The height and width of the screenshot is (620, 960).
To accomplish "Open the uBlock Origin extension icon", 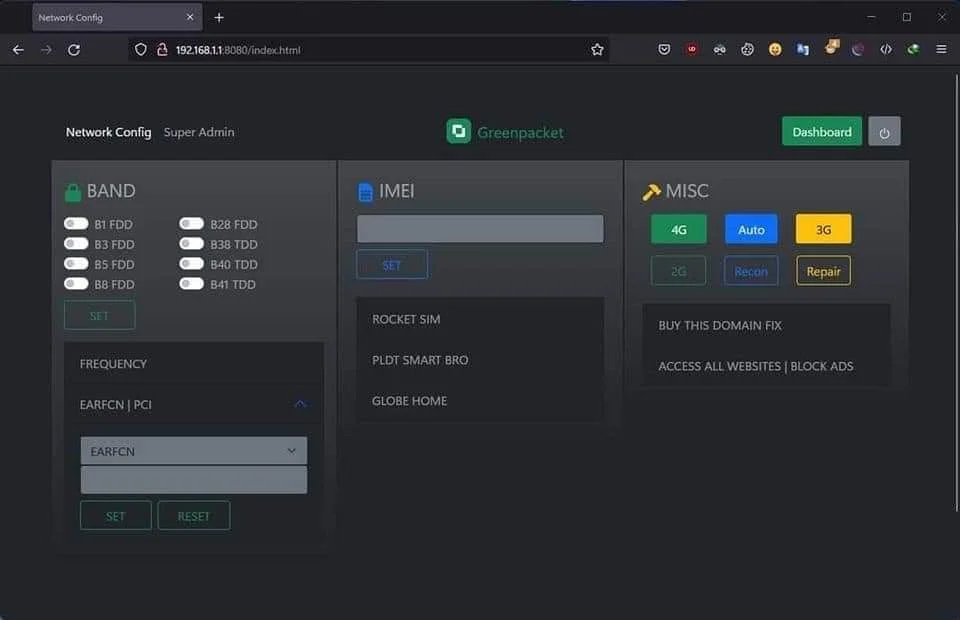I will (x=692, y=49).
